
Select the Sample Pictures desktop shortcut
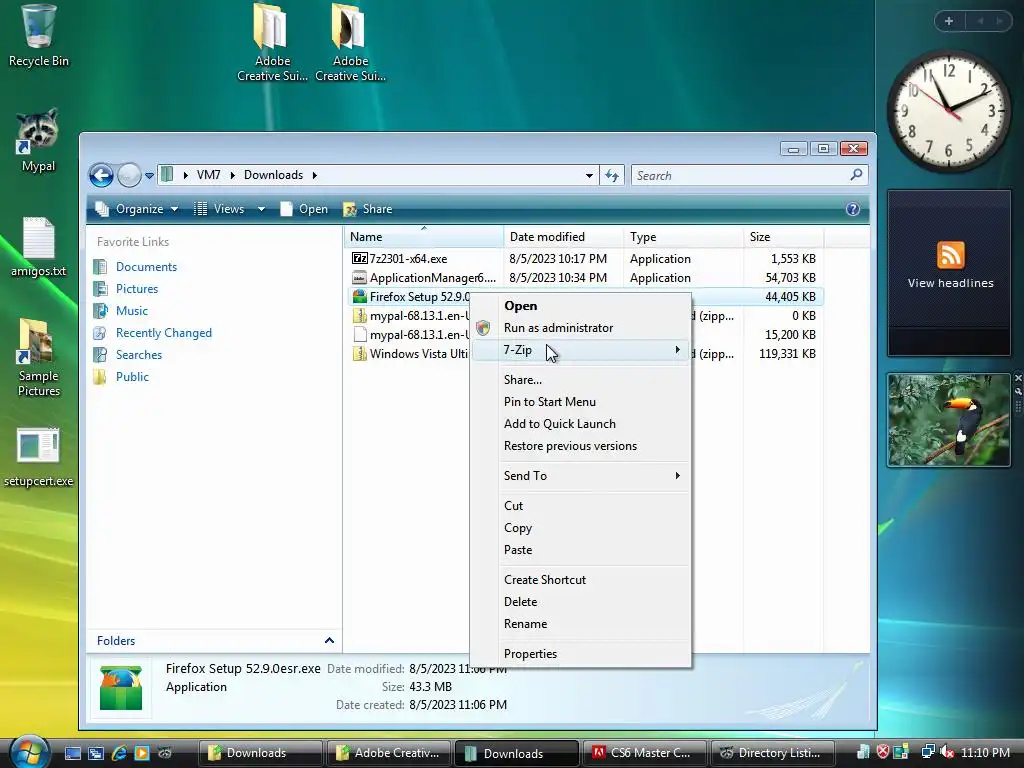tap(38, 358)
